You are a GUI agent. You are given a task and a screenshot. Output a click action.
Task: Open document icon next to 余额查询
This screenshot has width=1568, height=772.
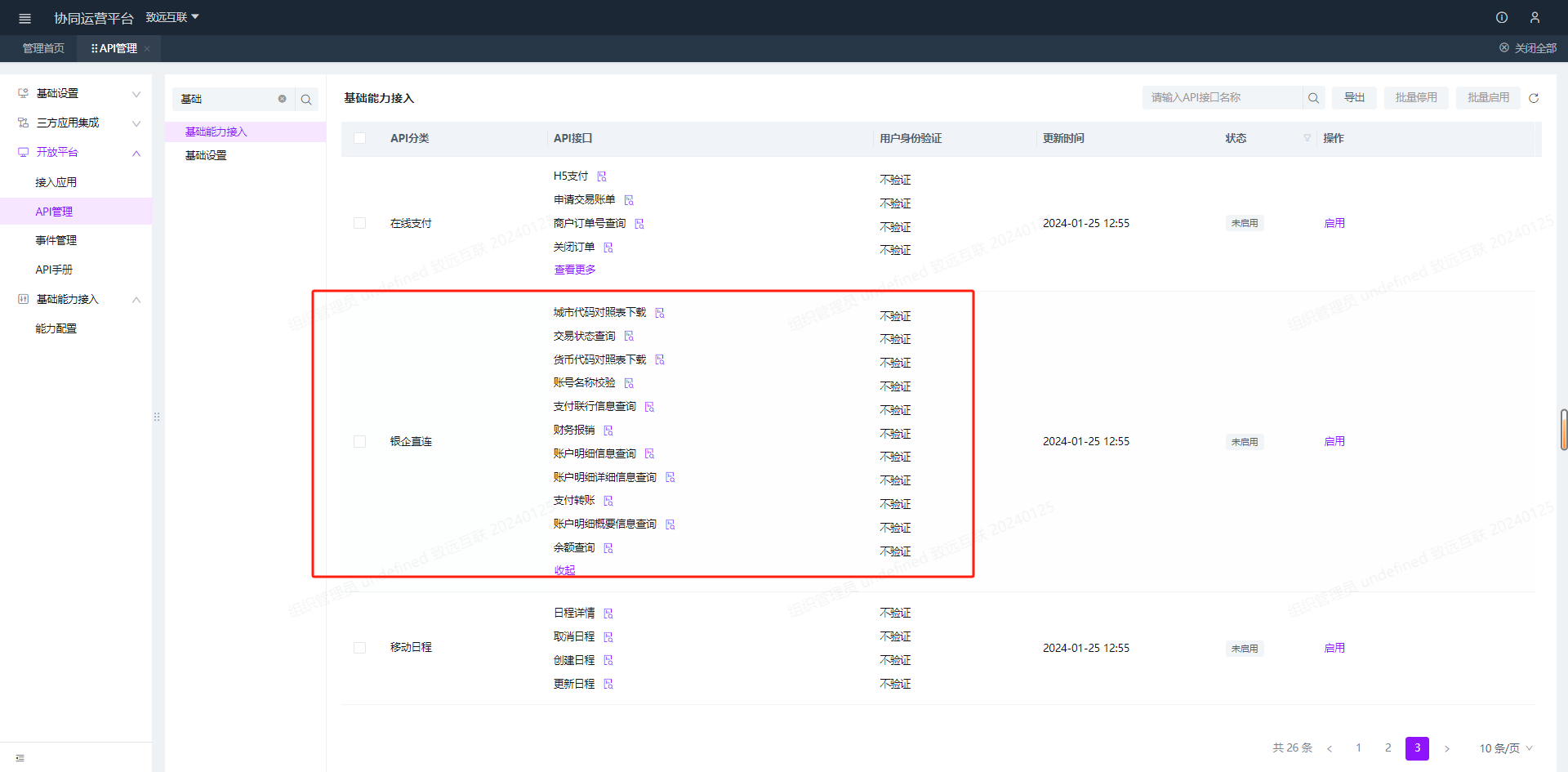608,548
